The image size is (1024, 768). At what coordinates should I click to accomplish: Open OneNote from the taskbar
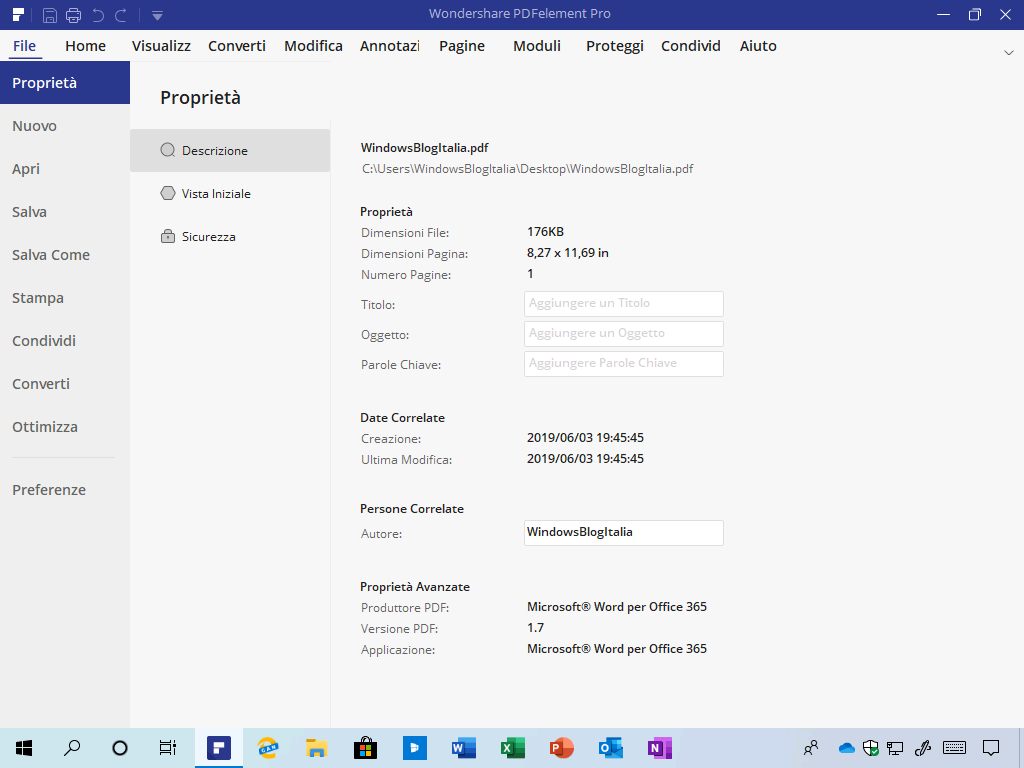[x=660, y=748]
